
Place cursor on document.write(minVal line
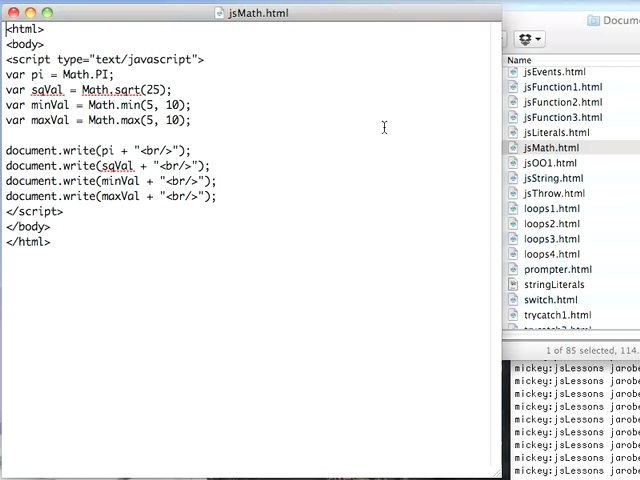(x=111, y=181)
